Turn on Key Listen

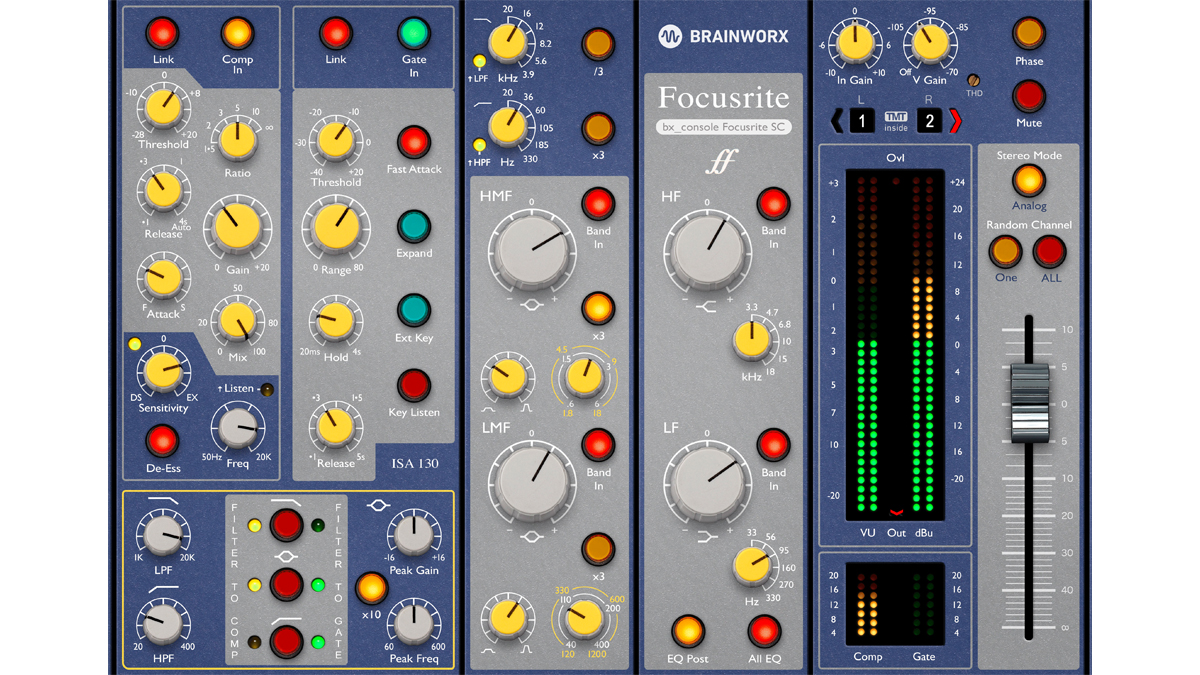coord(414,386)
